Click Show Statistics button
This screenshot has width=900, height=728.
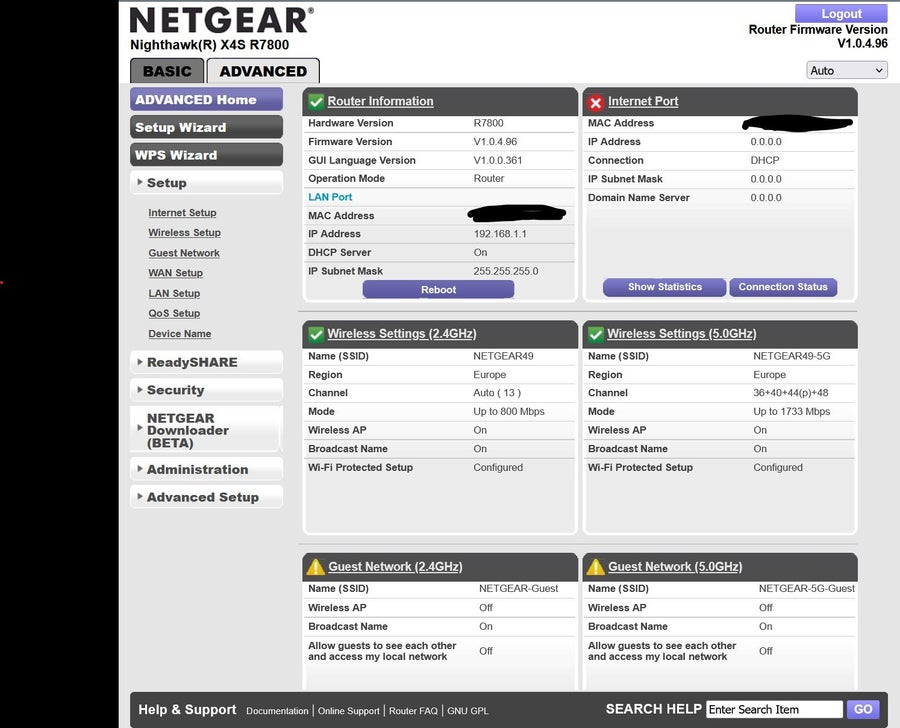[x=665, y=287]
